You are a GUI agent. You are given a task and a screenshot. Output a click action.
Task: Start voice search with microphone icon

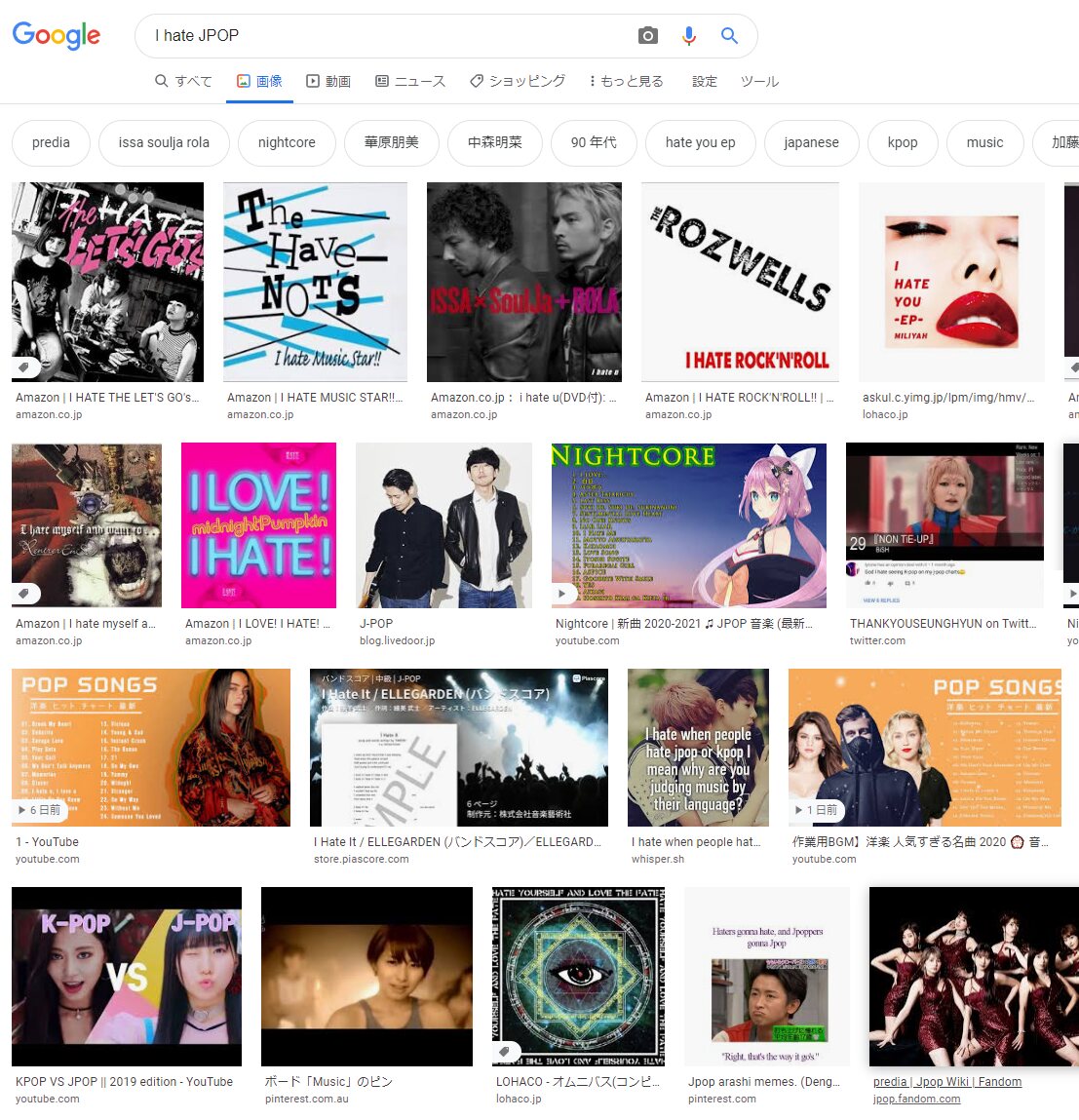pos(689,36)
